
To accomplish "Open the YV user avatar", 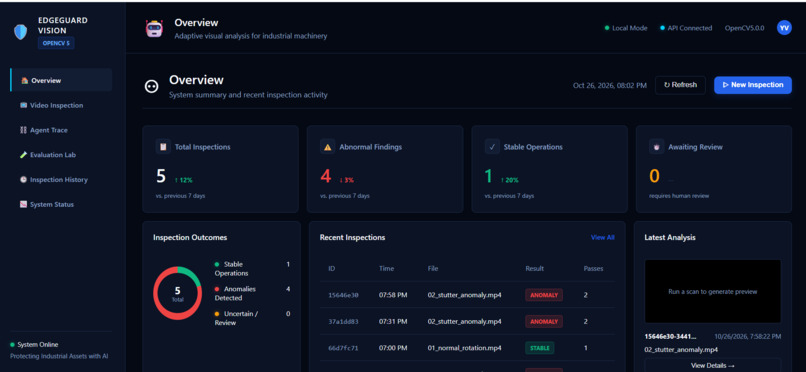I will point(784,28).
